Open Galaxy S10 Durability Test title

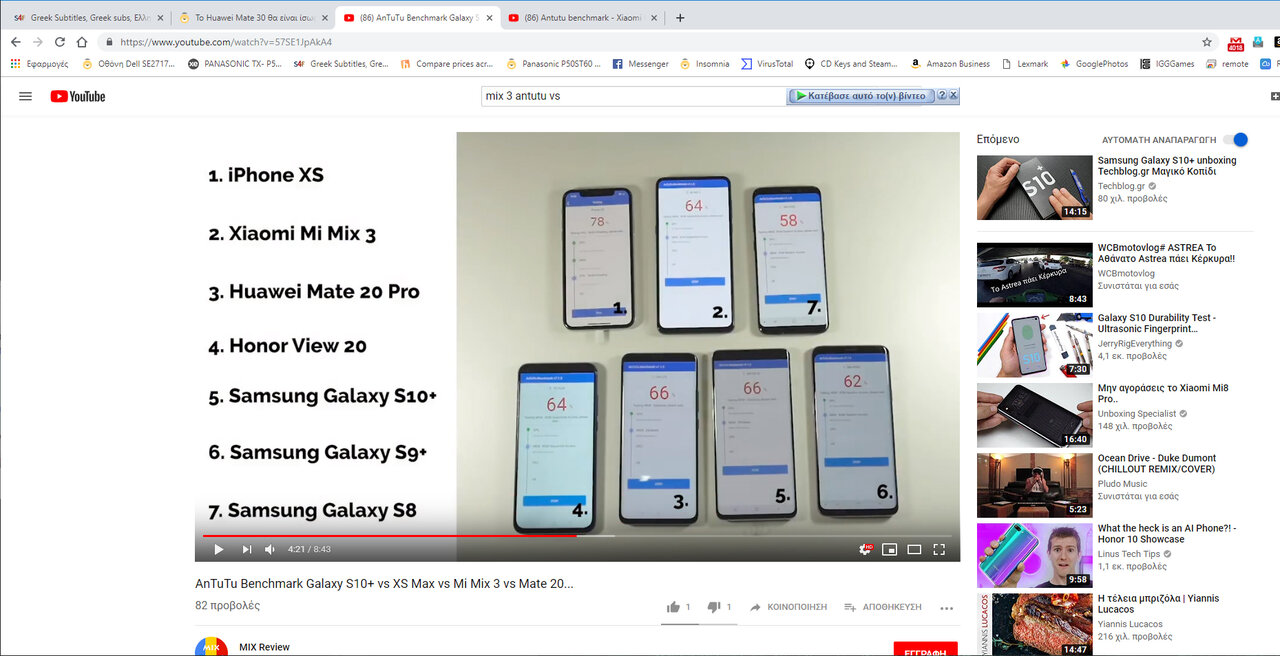(x=1157, y=323)
